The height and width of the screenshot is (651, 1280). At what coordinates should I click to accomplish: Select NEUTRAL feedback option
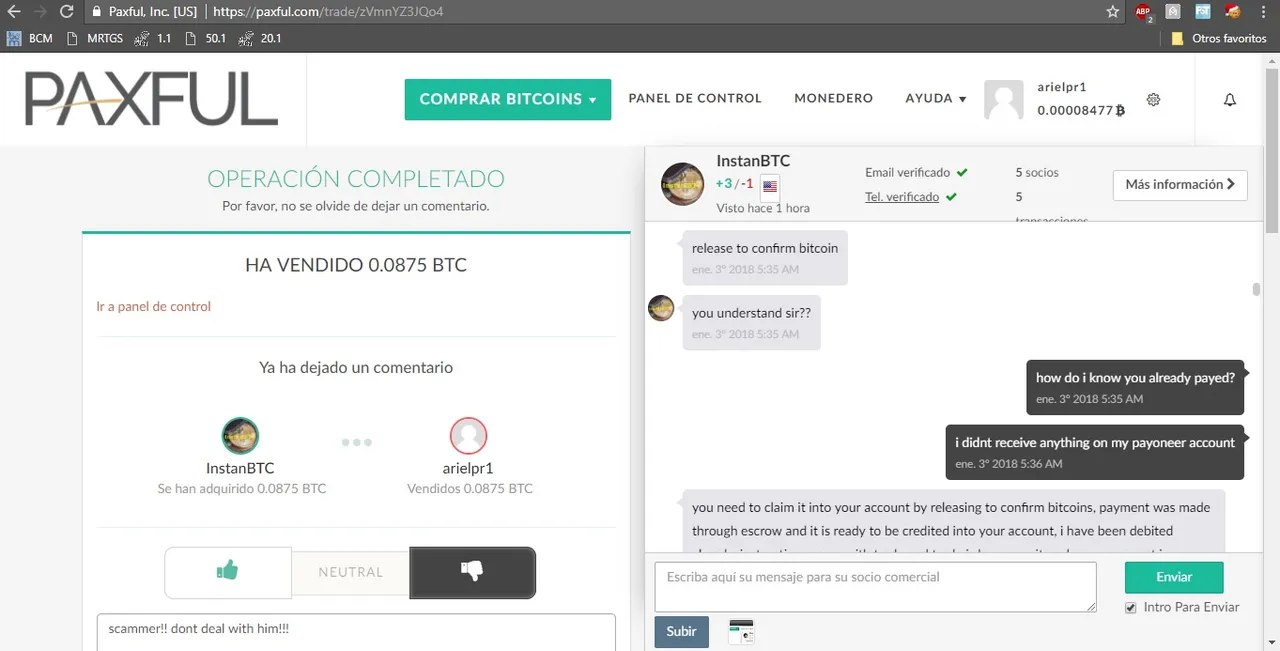click(x=351, y=572)
